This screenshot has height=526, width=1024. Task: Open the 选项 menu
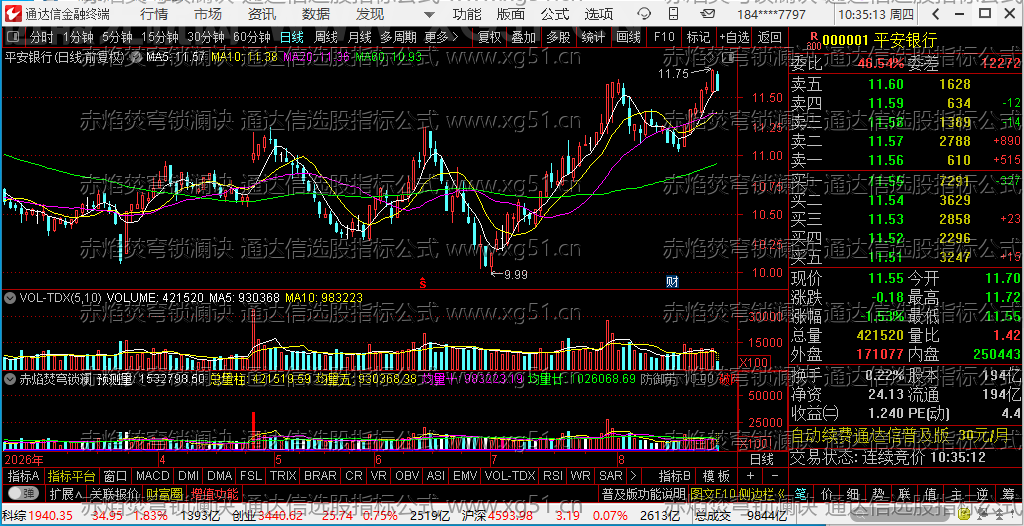coord(598,14)
